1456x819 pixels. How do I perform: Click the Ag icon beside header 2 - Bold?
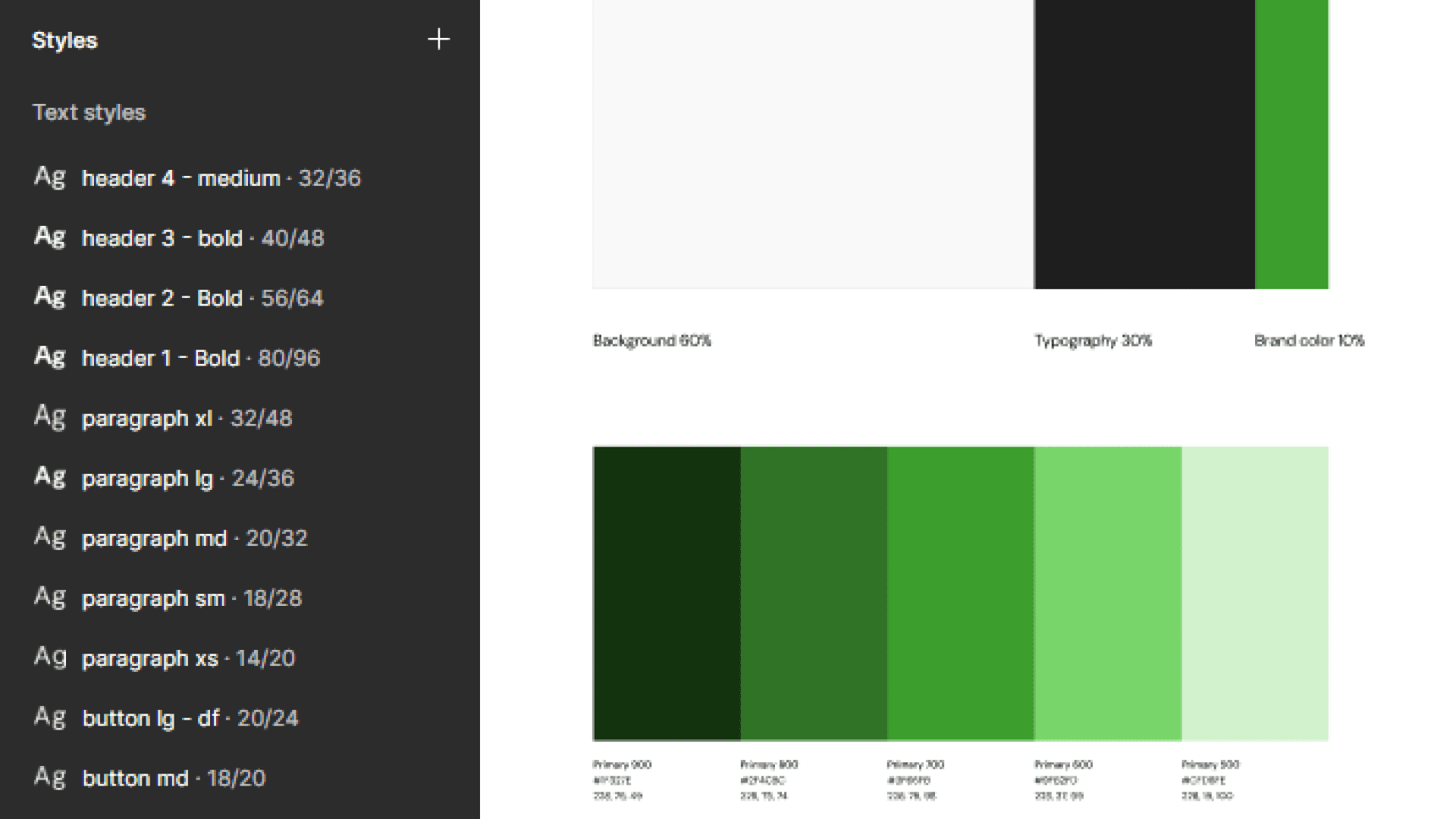[50, 297]
